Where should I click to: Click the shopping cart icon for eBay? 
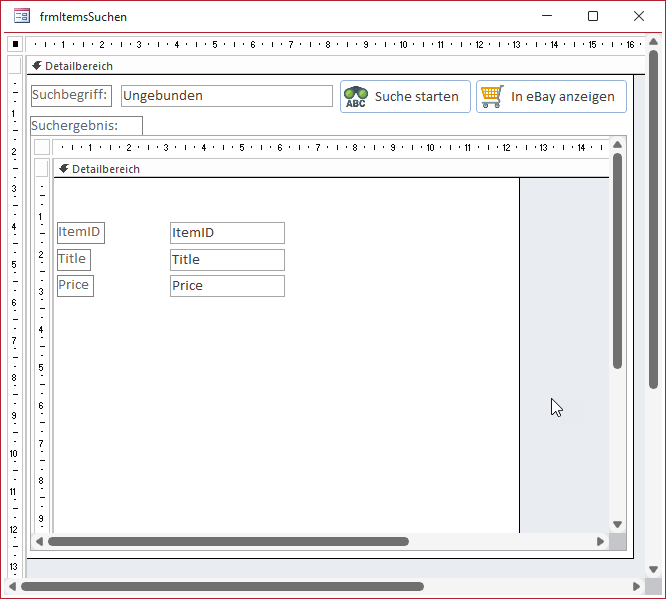click(491, 97)
